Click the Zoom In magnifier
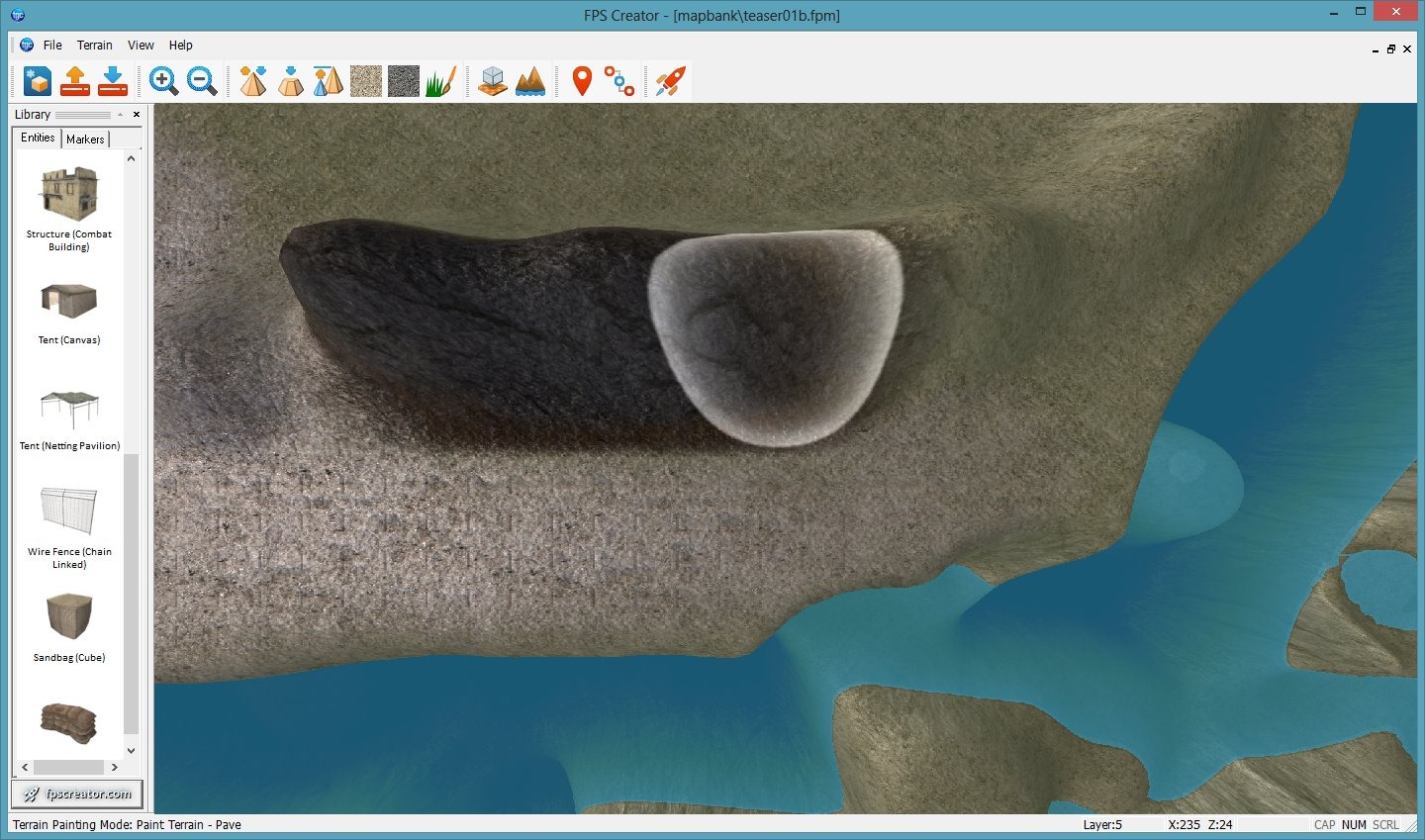Screen dimensions: 1425x840 click(163, 81)
